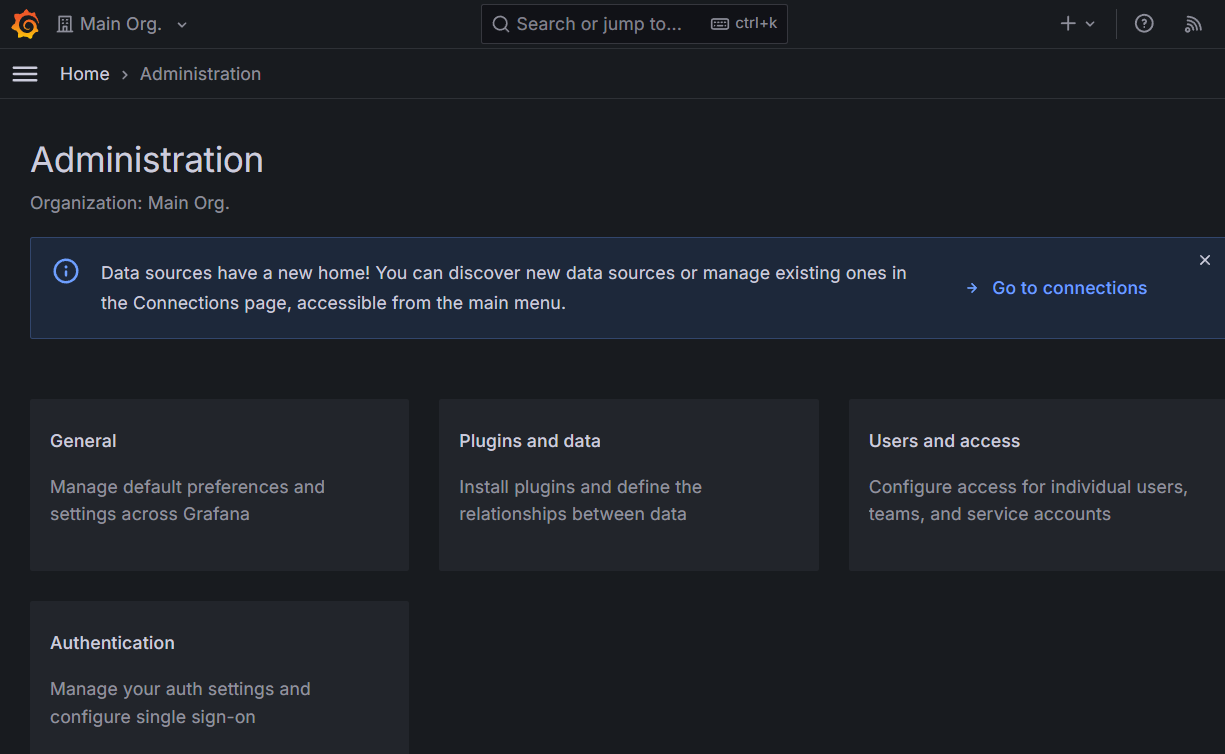Open the Main Org. organization switcher
Viewport: 1225px width, 754px height.
click(122, 24)
